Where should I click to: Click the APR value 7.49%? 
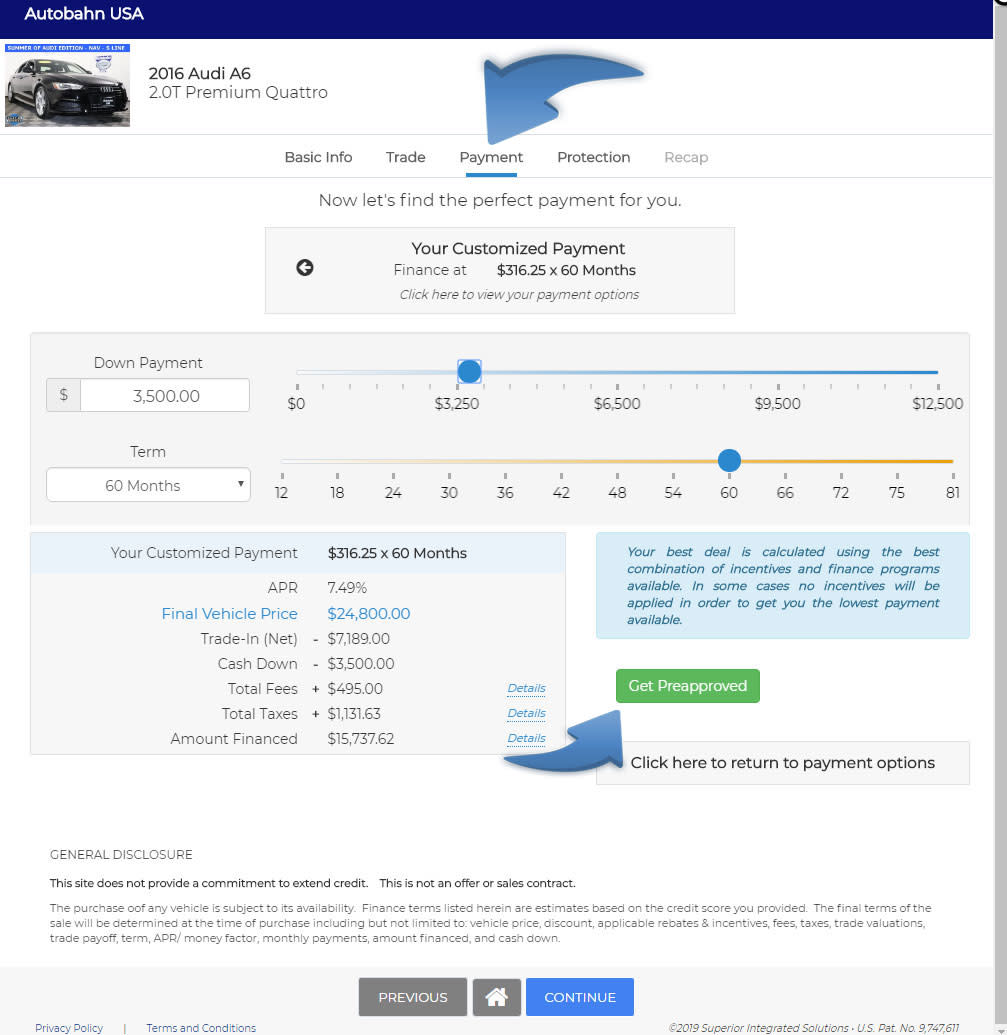tap(347, 587)
